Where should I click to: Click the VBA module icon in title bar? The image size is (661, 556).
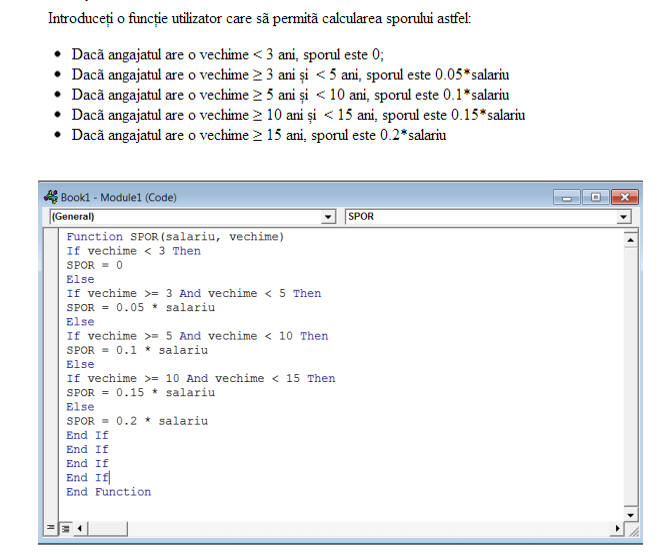pyautogui.click(x=51, y=198)
